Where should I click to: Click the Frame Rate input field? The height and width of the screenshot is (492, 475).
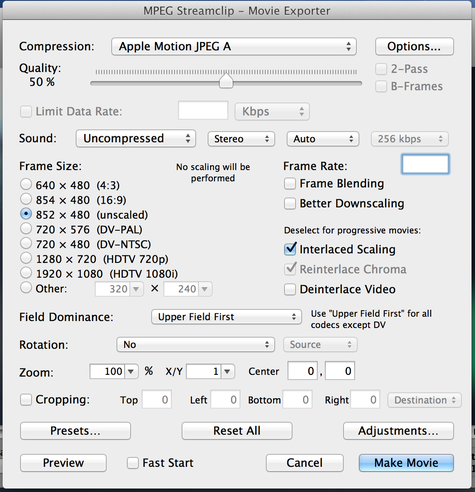(x=425, y=164)
